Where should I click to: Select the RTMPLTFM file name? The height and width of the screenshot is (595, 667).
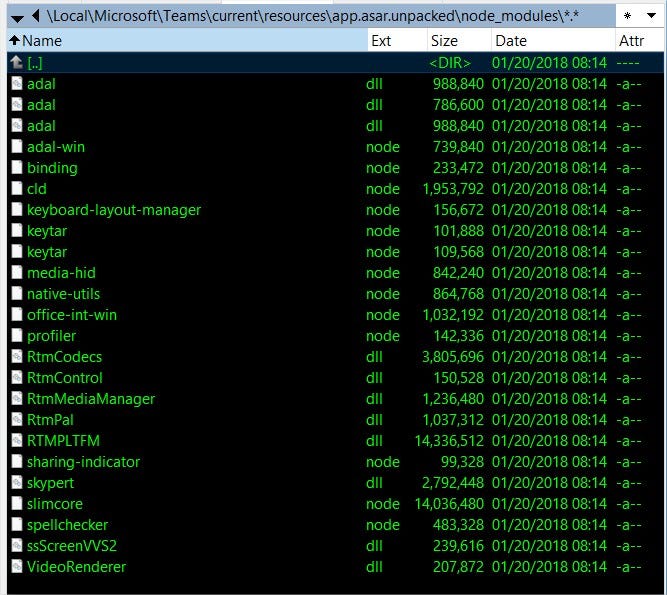pos(63,441)
